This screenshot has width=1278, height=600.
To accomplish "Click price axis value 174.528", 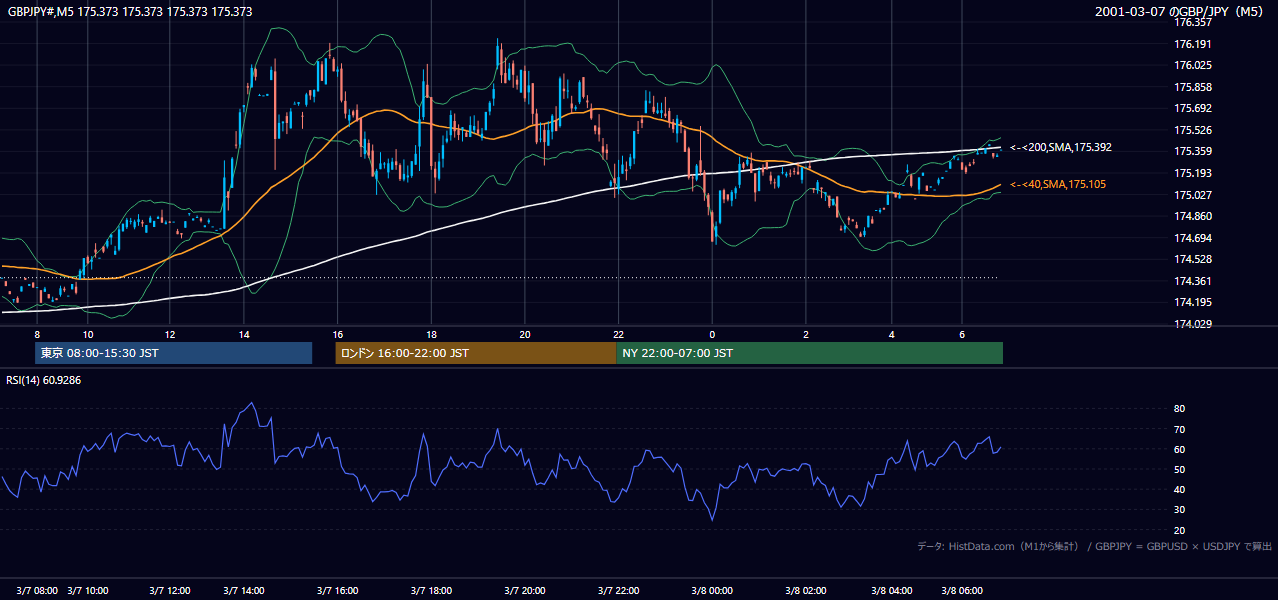I will pyautogui.click(x=1193, y=260).
